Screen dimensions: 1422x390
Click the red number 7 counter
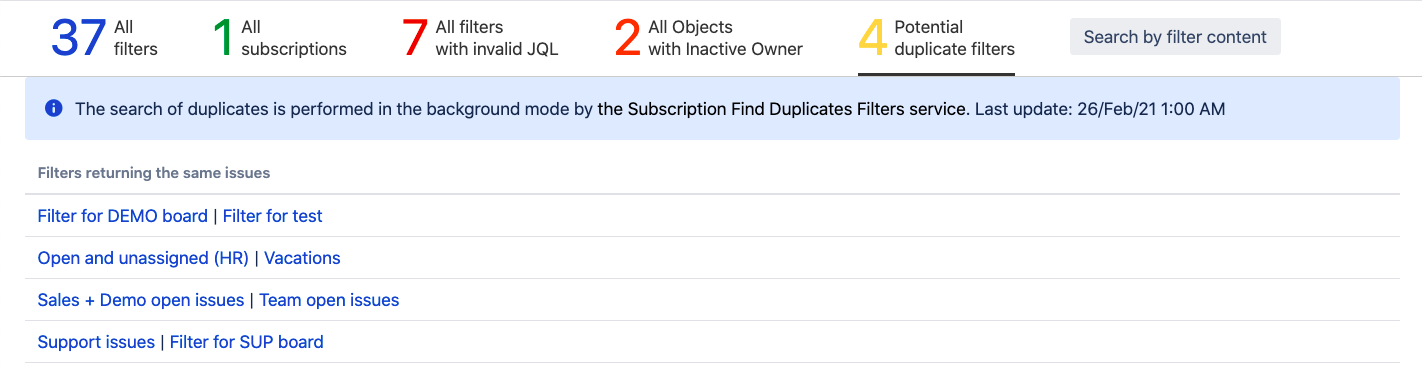pos(414,38)
